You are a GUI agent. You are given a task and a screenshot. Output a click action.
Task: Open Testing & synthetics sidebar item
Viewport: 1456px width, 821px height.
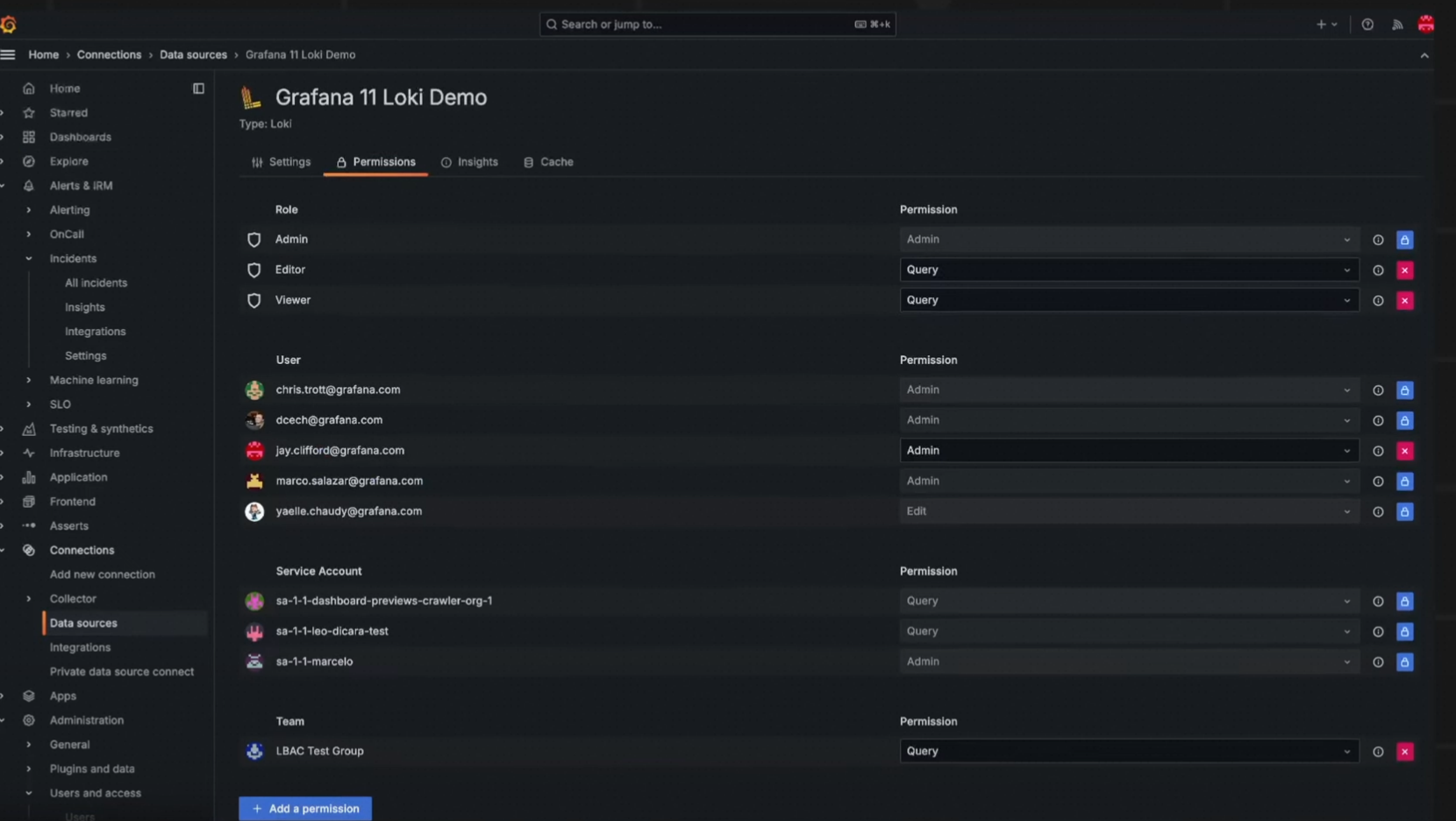click(x=102, y=429)
